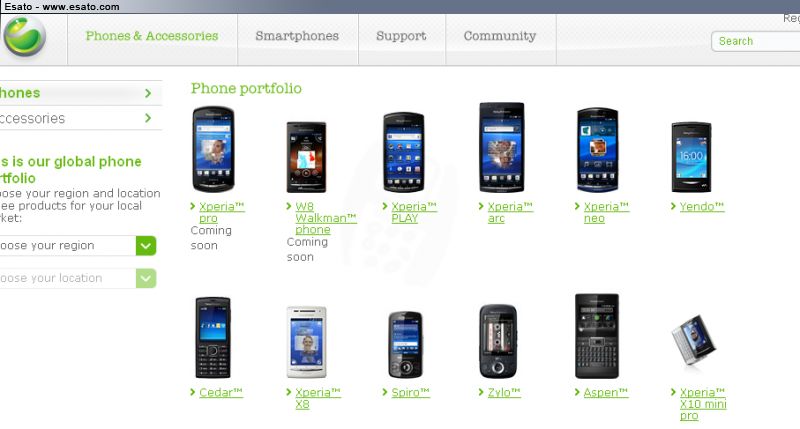The height and width of the screenshot is (429, 800).
Task: Click the Yendo phone image
Action: click(x=691, y=157)
